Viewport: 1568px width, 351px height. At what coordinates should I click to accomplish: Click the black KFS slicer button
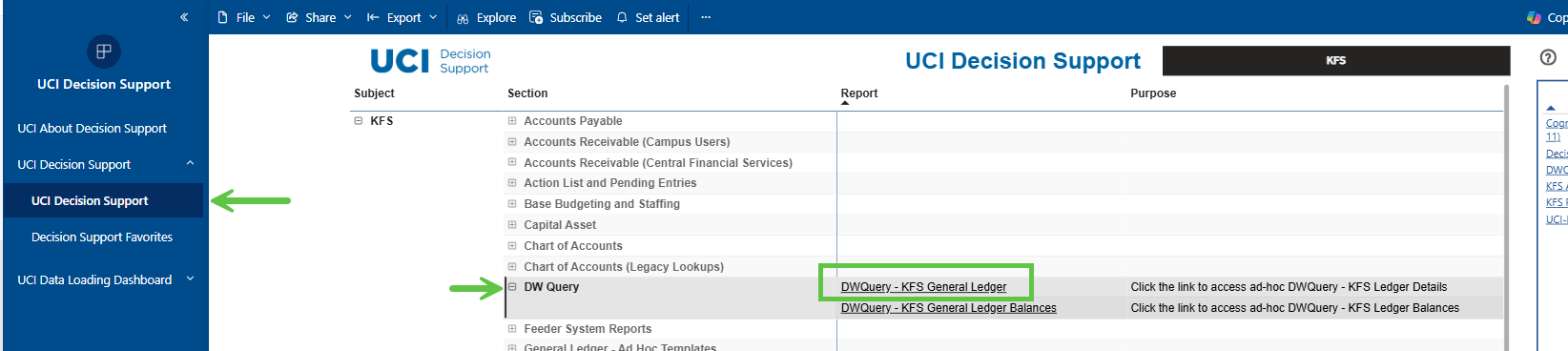coord(1336,60)
